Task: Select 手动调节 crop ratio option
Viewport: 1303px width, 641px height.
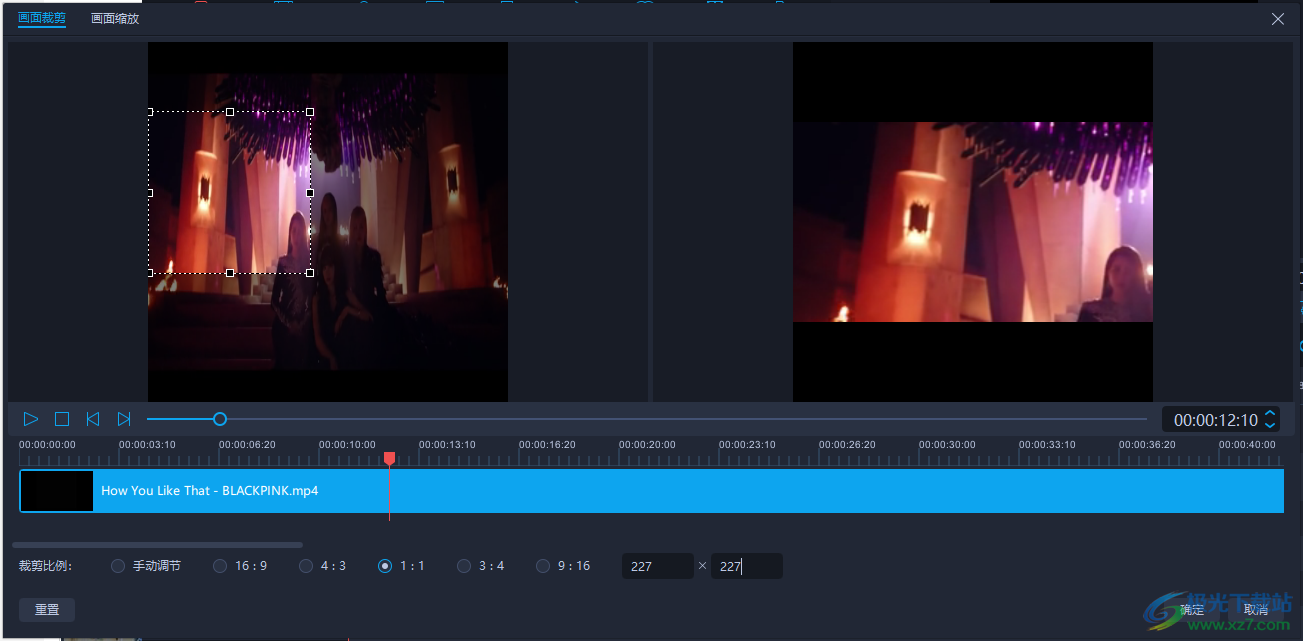Action: coord(146,566)
